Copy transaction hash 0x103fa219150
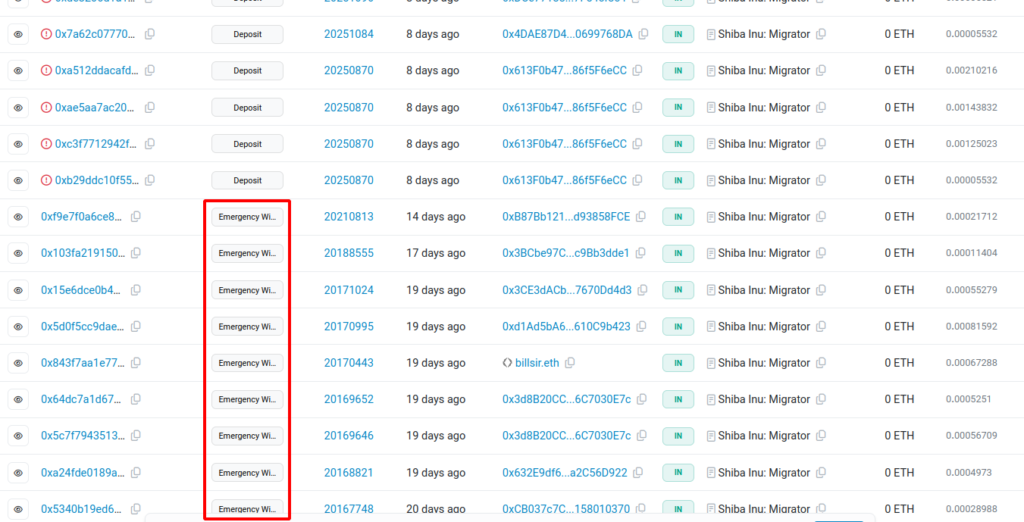 pos(136,253)
